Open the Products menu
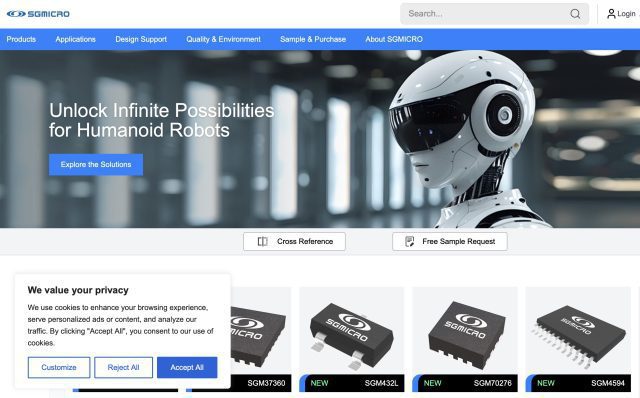The width and height of the screenshot is (640, 398). pos(21,39)
